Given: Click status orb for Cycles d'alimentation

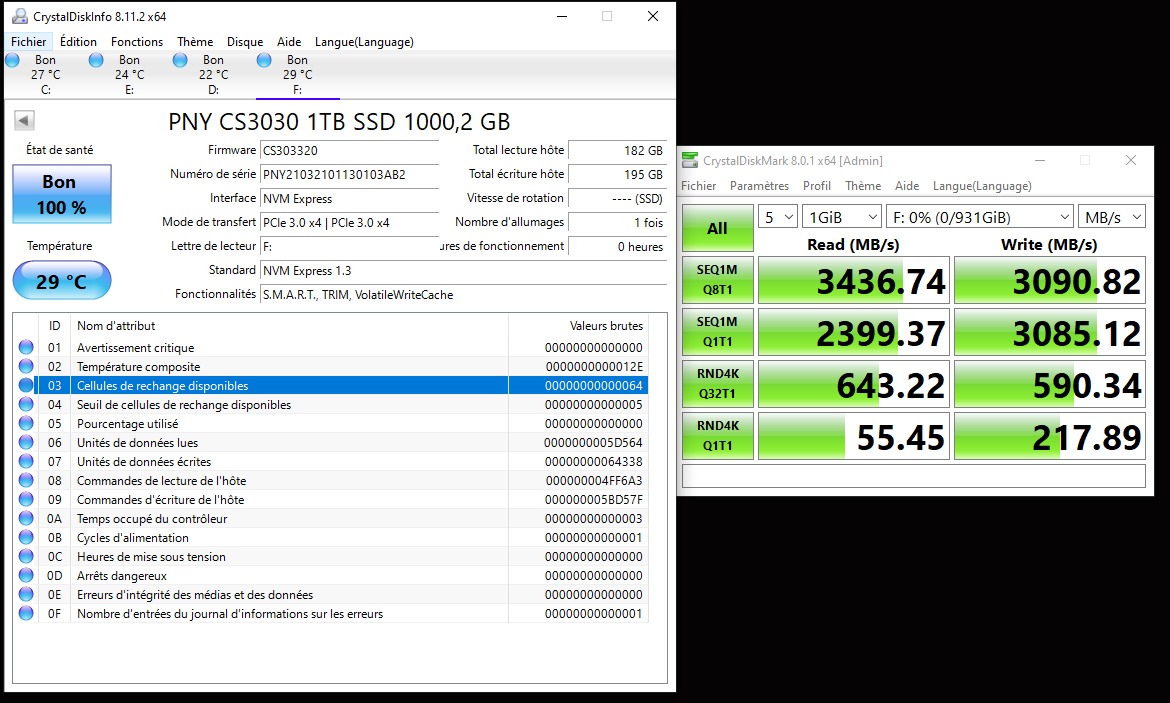Looking at the screenshot, I should [x=26, y=537].
